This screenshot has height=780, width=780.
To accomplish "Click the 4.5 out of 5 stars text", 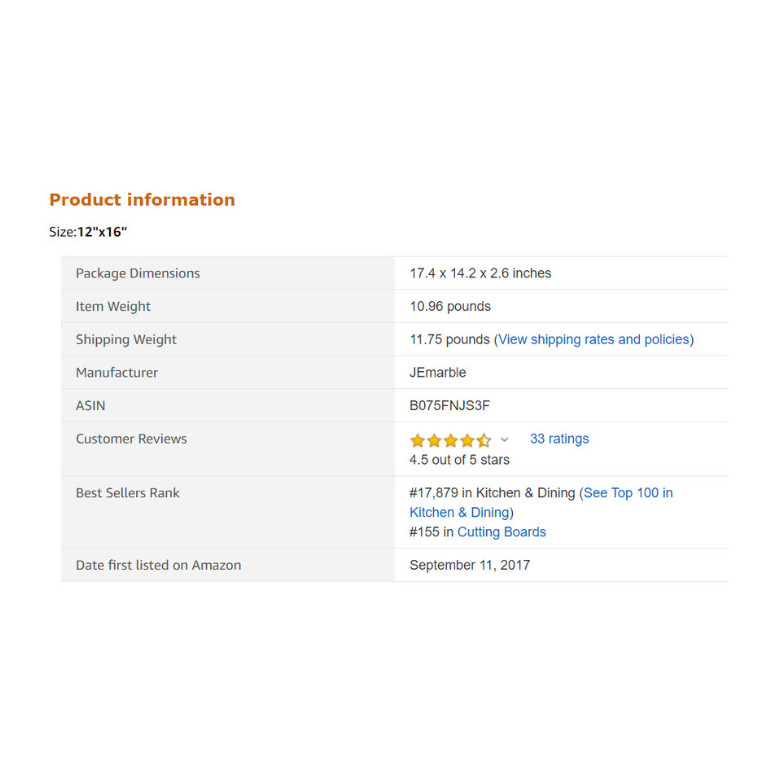I will click(x=459, y=460).
